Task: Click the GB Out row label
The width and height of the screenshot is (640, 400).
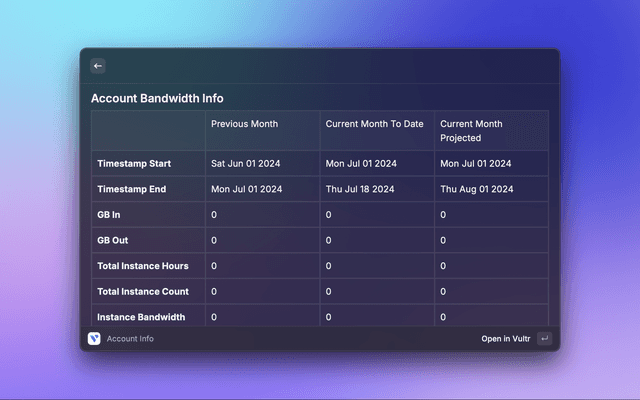Action: pyautogui.click(x=112, y=241)
